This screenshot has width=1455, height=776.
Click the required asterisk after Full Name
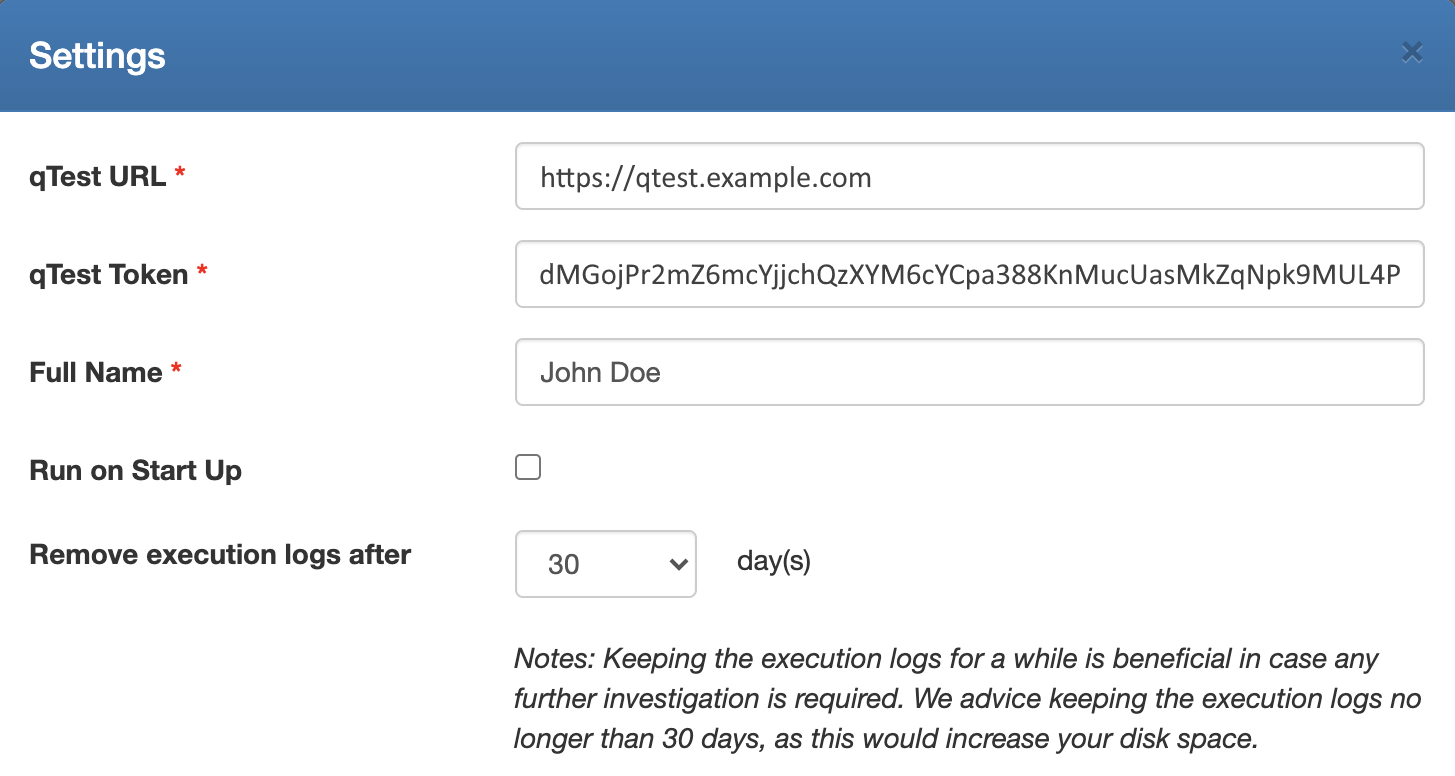(176, 370)
